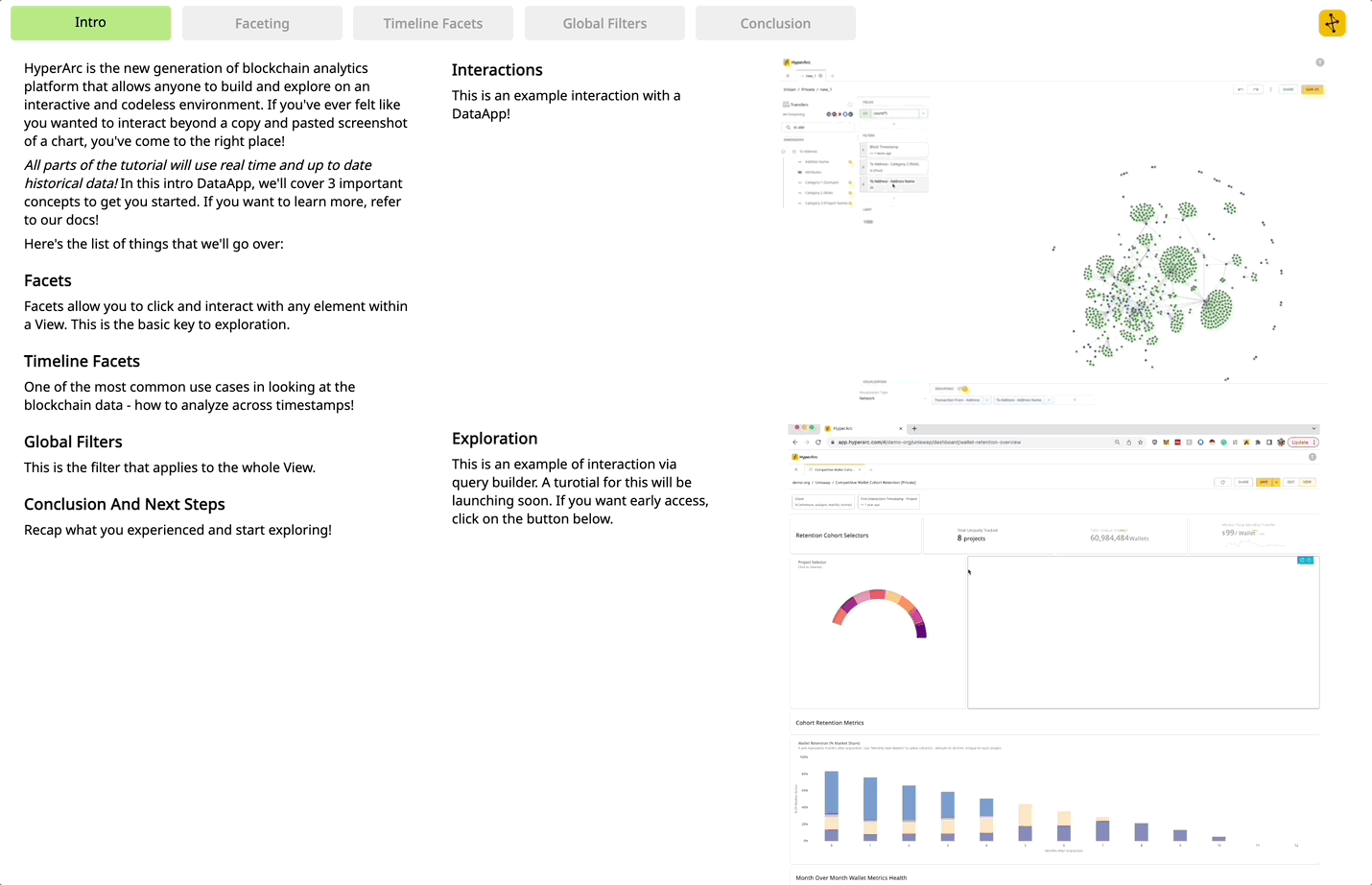Click the 'example of interaction via query builder' paragraph
Viewport: 1372px width, 885px height.
[580, 491]
